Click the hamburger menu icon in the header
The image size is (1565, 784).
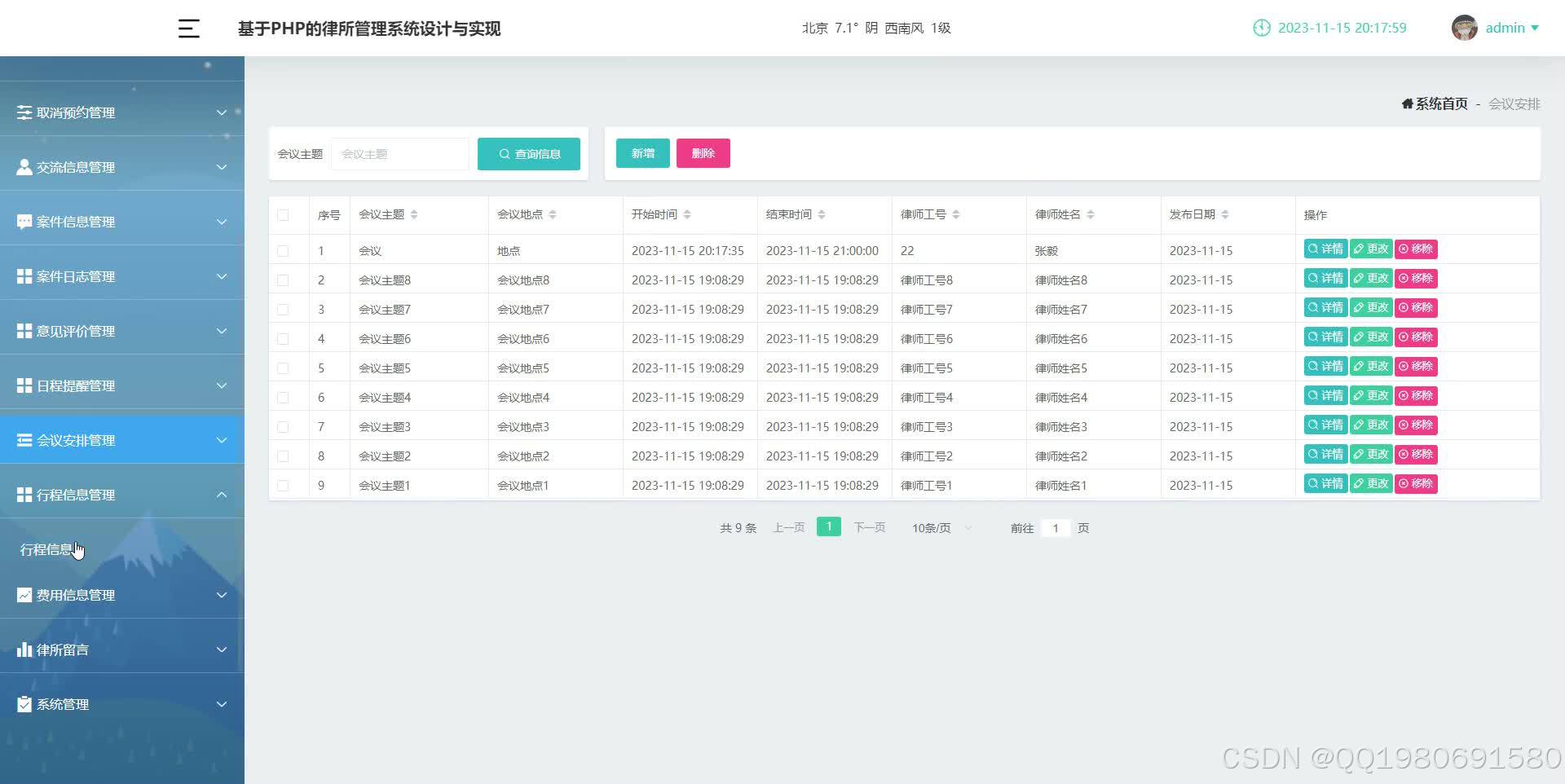pyautogui.click(x=188, y=28)
